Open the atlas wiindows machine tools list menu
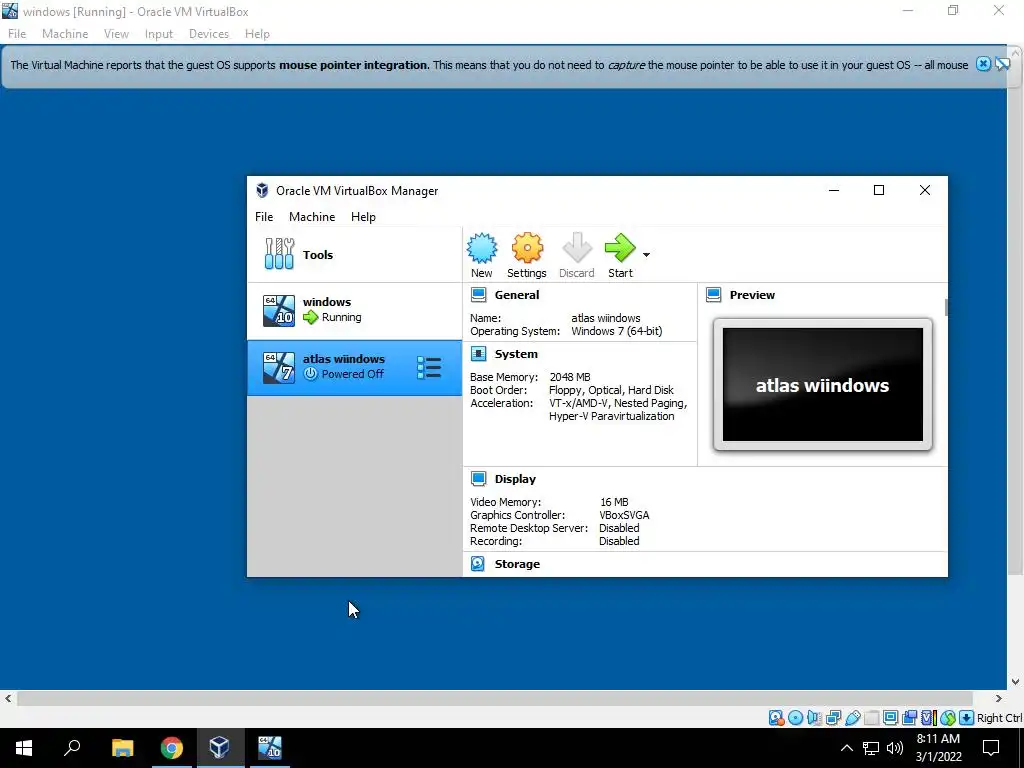Screen dimensions: 1024x768 click(x=429, y=368)
